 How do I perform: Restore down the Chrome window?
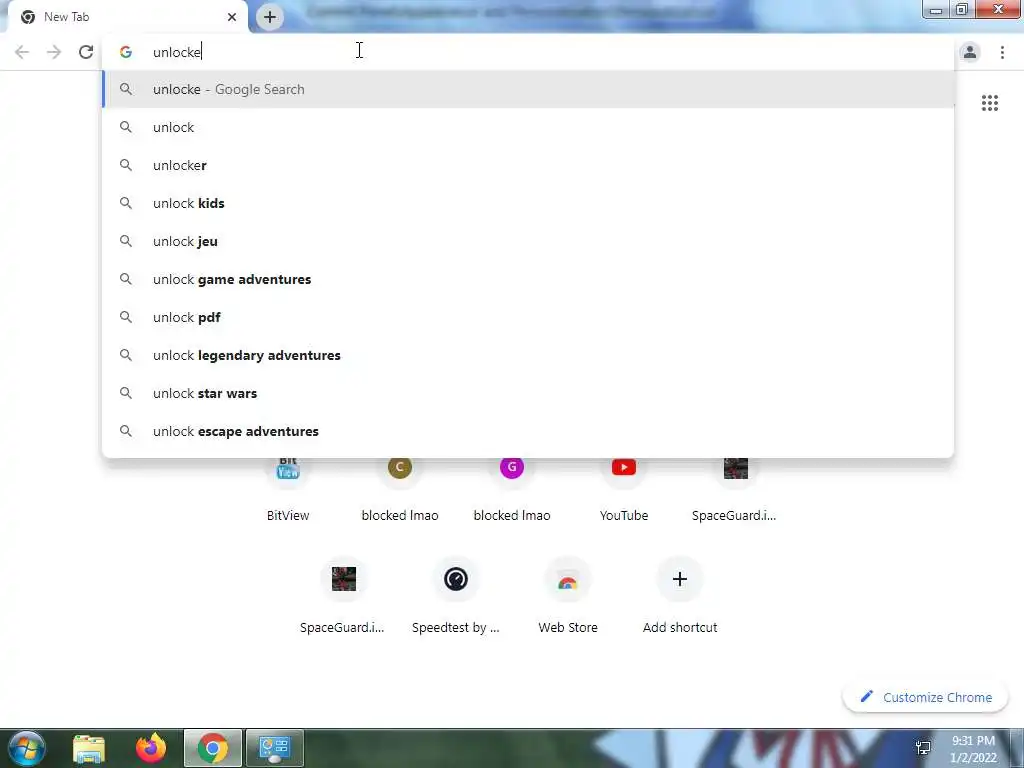coord(961,9)
